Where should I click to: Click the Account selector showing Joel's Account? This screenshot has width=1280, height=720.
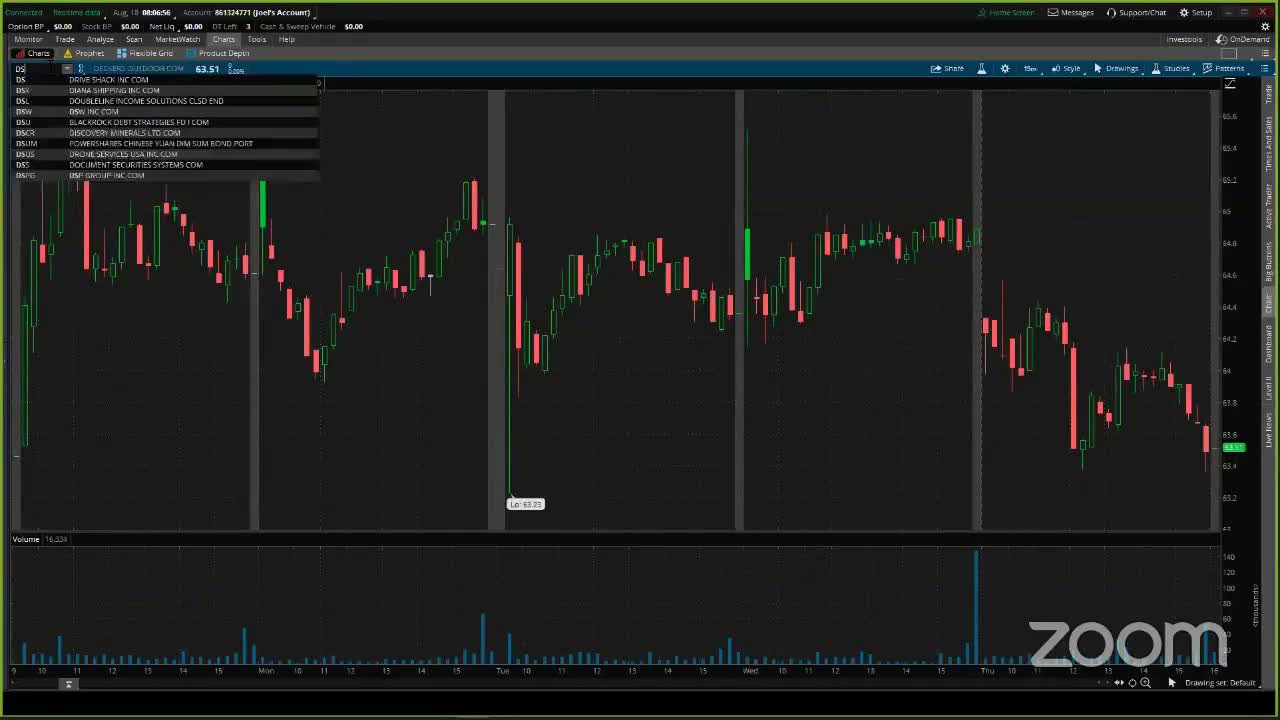[247, 12]
